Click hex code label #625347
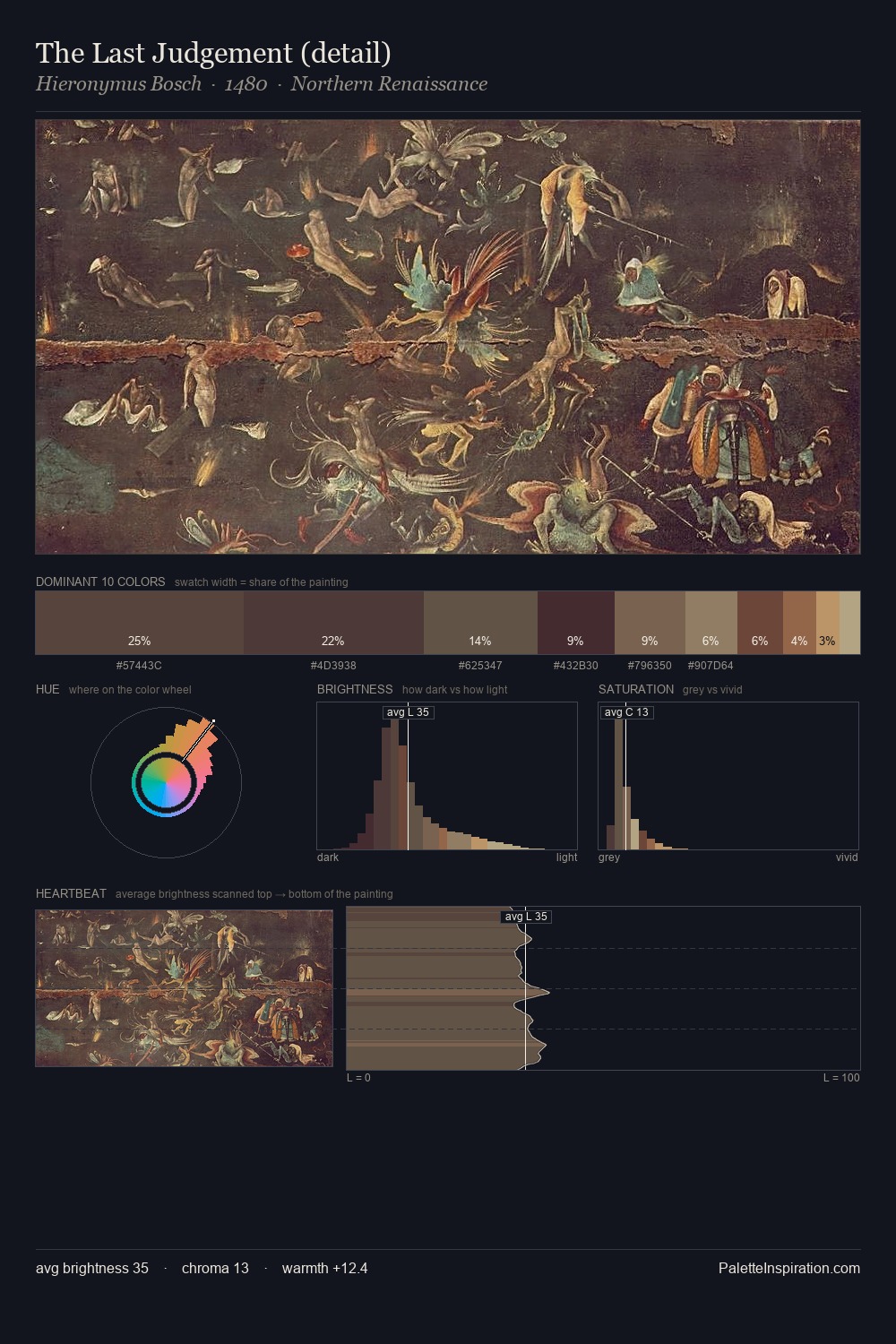The width and height of the screenshot is (896, 1344). tap(480, 666)
